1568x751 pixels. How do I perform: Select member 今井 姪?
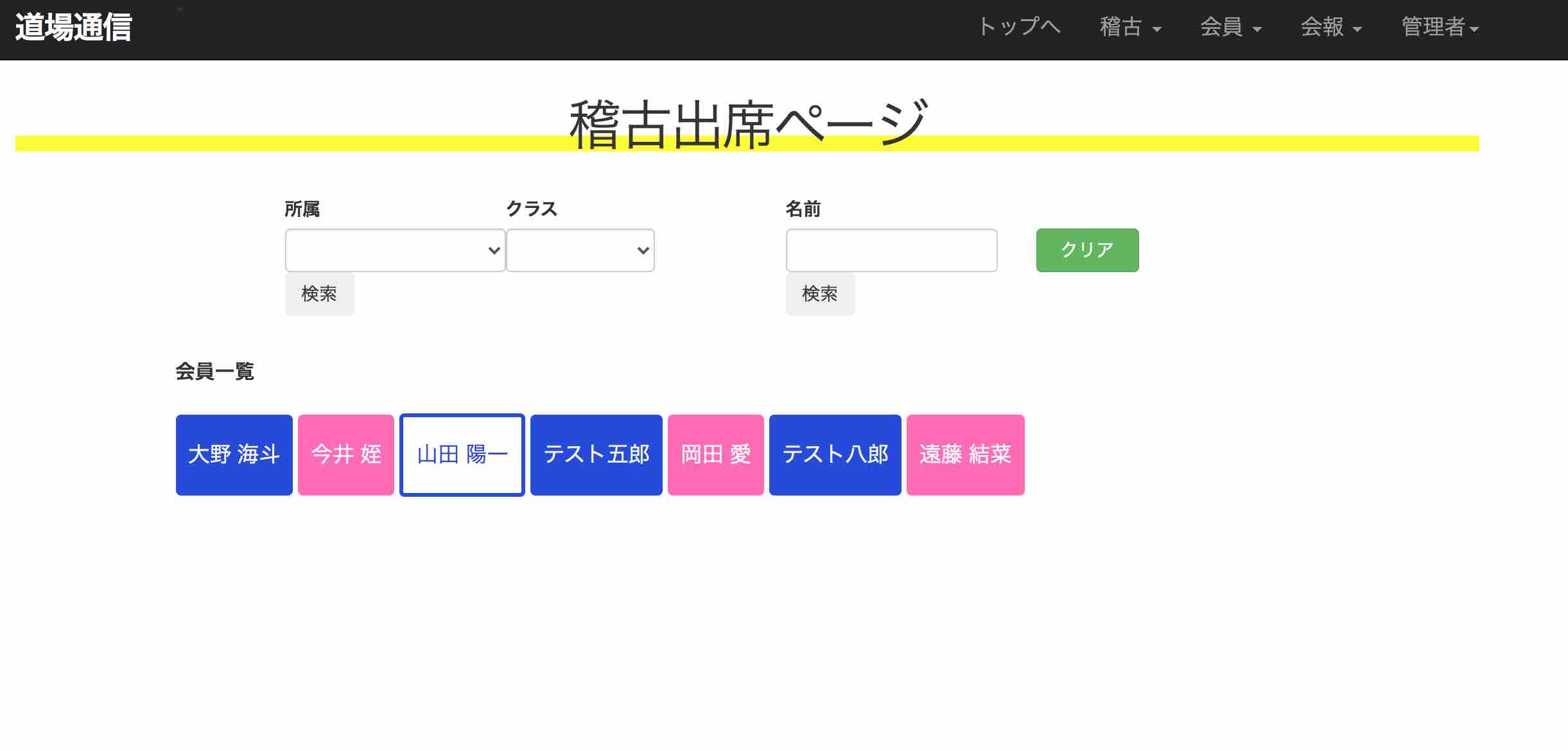tap(345, 454)
